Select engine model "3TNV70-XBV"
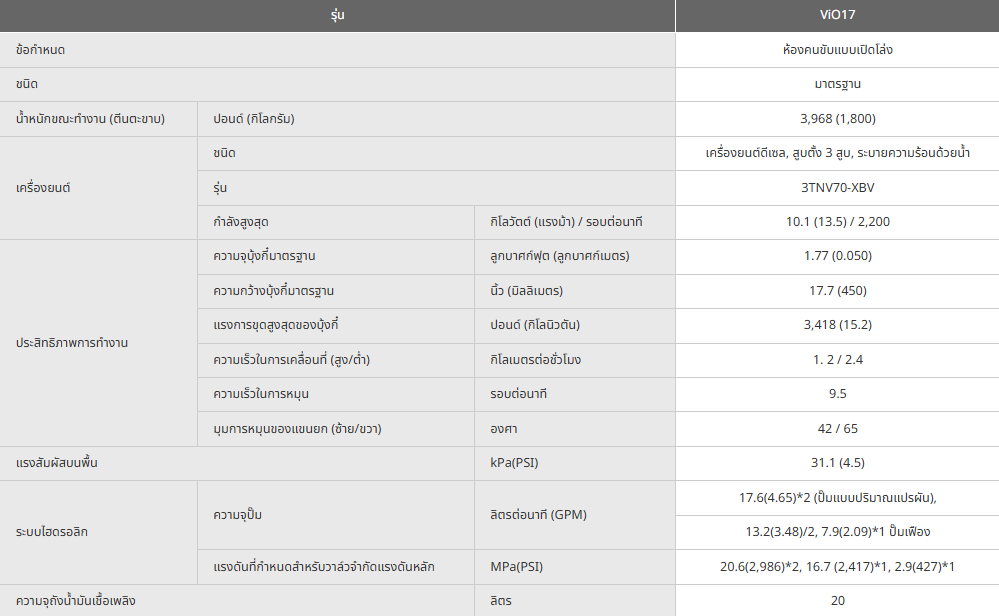This screenshot has width=999, height=616. coord(837,187)
